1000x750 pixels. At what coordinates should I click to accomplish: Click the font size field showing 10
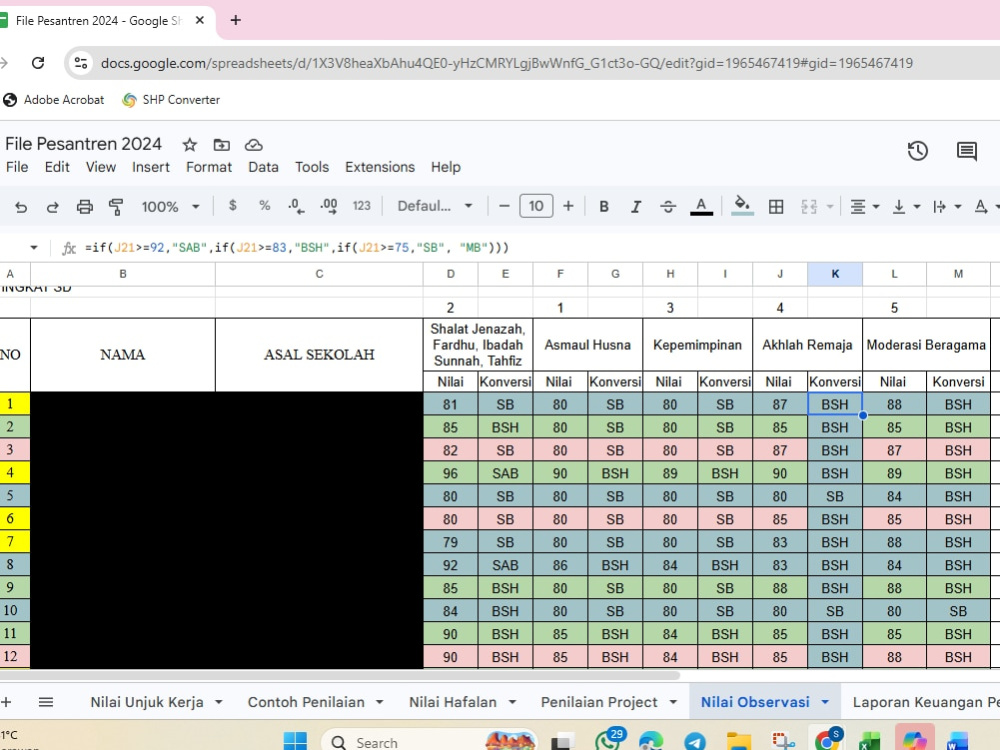click(x=536, y=206)
